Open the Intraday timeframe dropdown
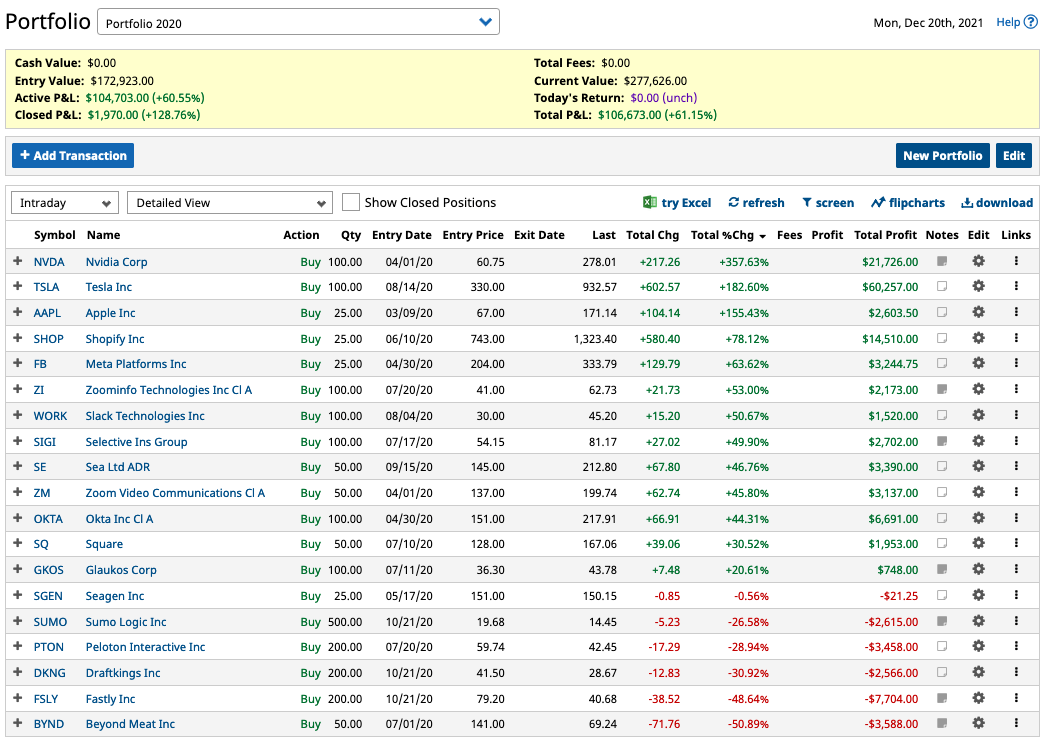The height and width of the screenshot is (756, 1057). [x=65, y=203]
